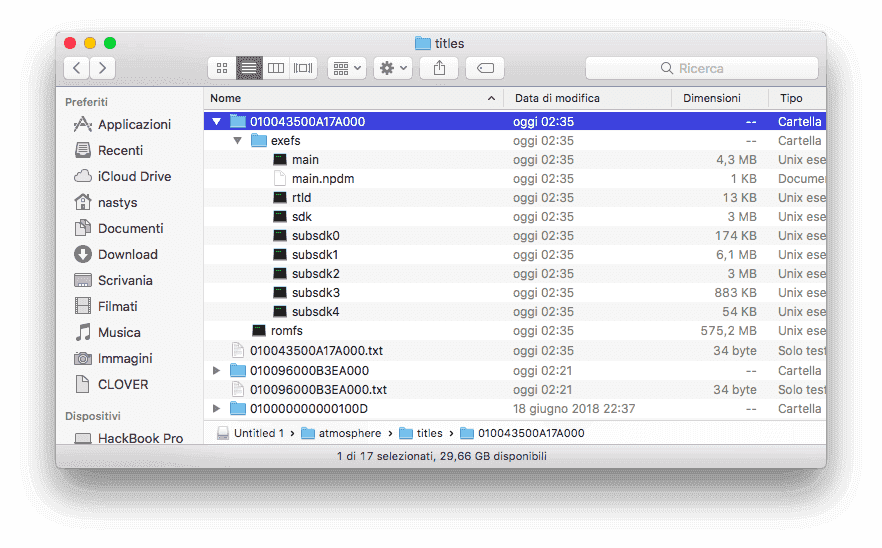Select the 010043500A17A000.txt file
This screenshot has width=882, height=548.
pyautogui.click(x=316, y=351)
